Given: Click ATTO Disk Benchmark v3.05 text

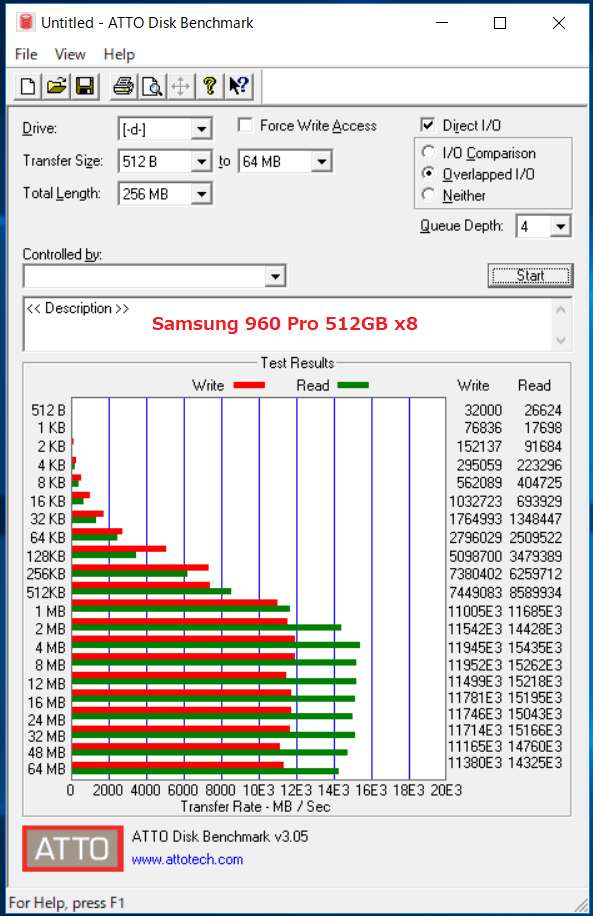Looking at the screenshot, I should 220,836.
